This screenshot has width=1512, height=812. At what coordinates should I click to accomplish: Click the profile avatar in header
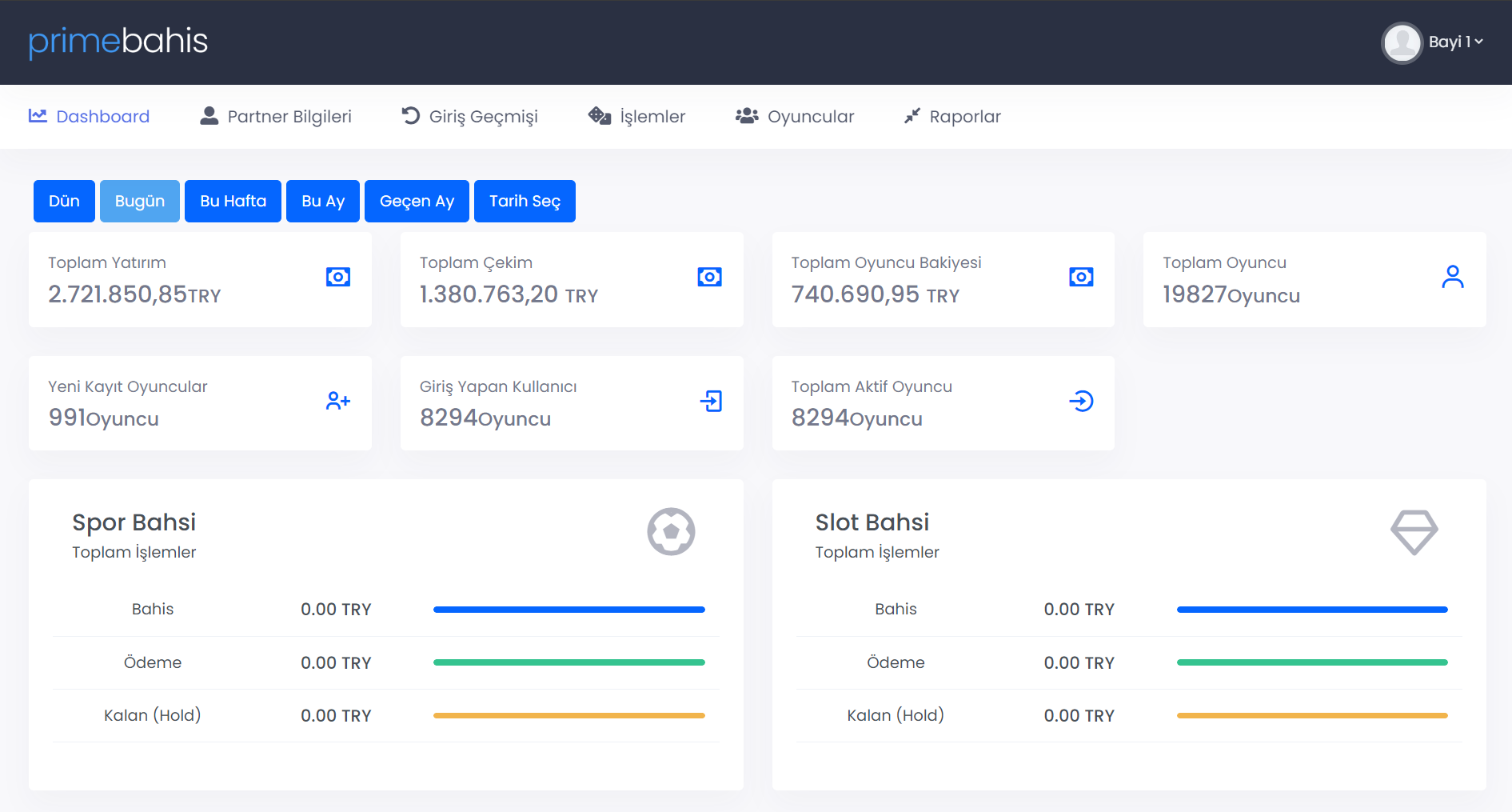coord(1402,42)
